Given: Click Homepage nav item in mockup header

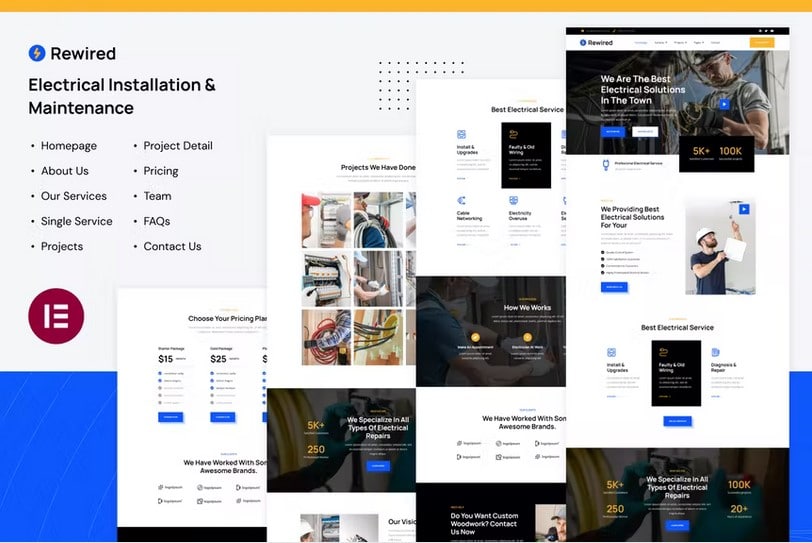Looking at the screenshot, I should pyautogui.click(x=641, y=42).
